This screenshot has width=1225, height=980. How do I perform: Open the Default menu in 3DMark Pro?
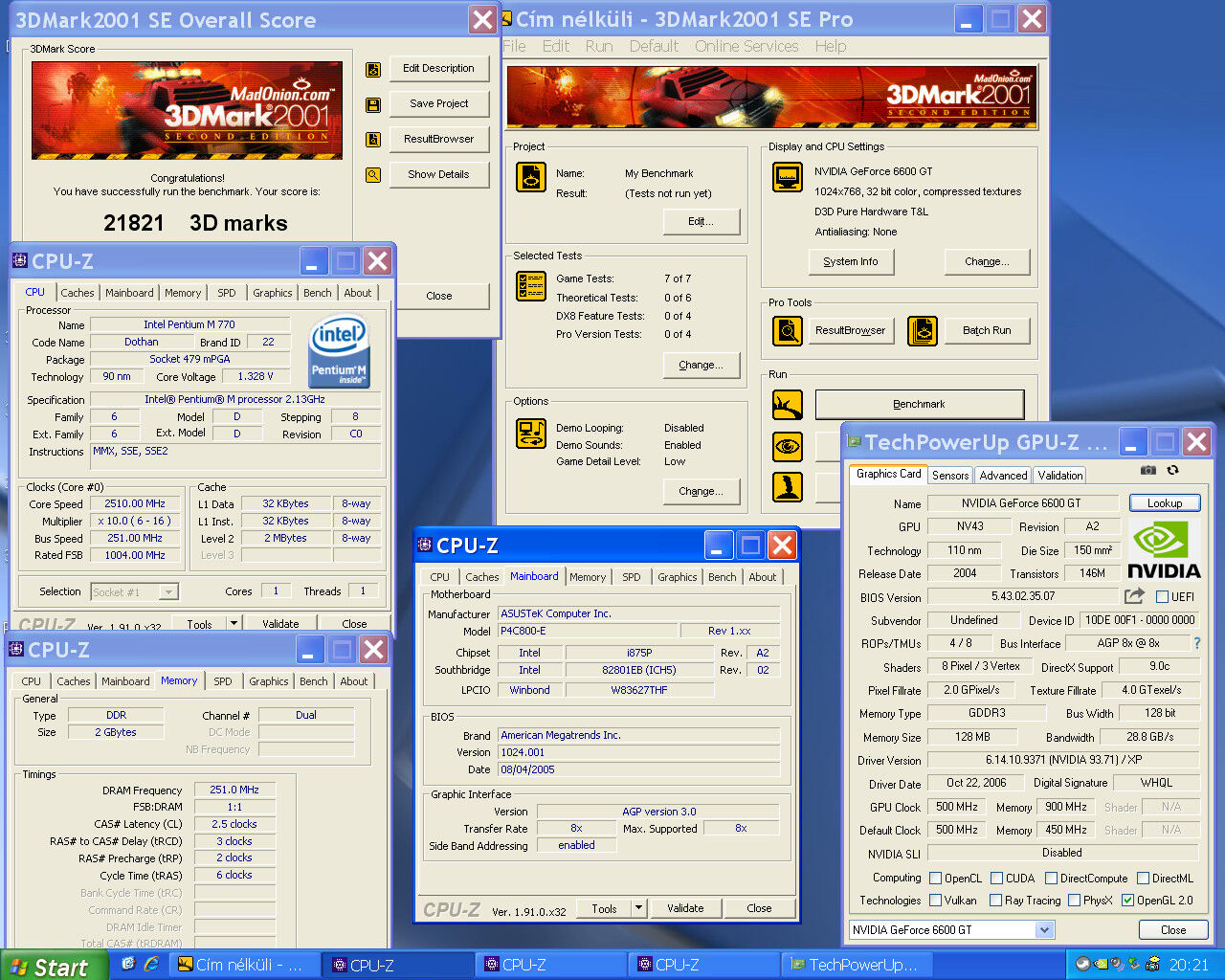click(x=654, y=46)
